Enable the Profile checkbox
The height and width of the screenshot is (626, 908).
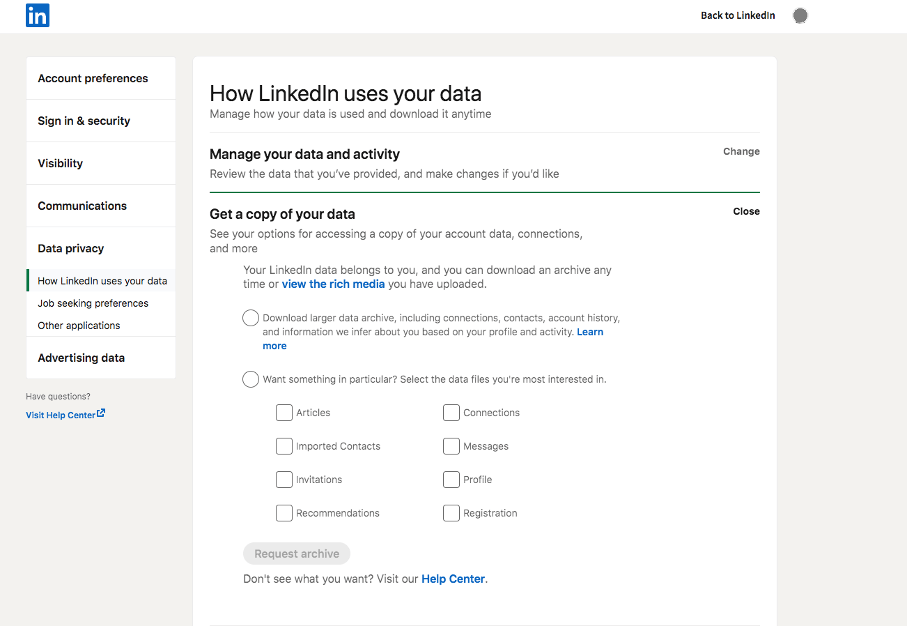click(451, 479)
